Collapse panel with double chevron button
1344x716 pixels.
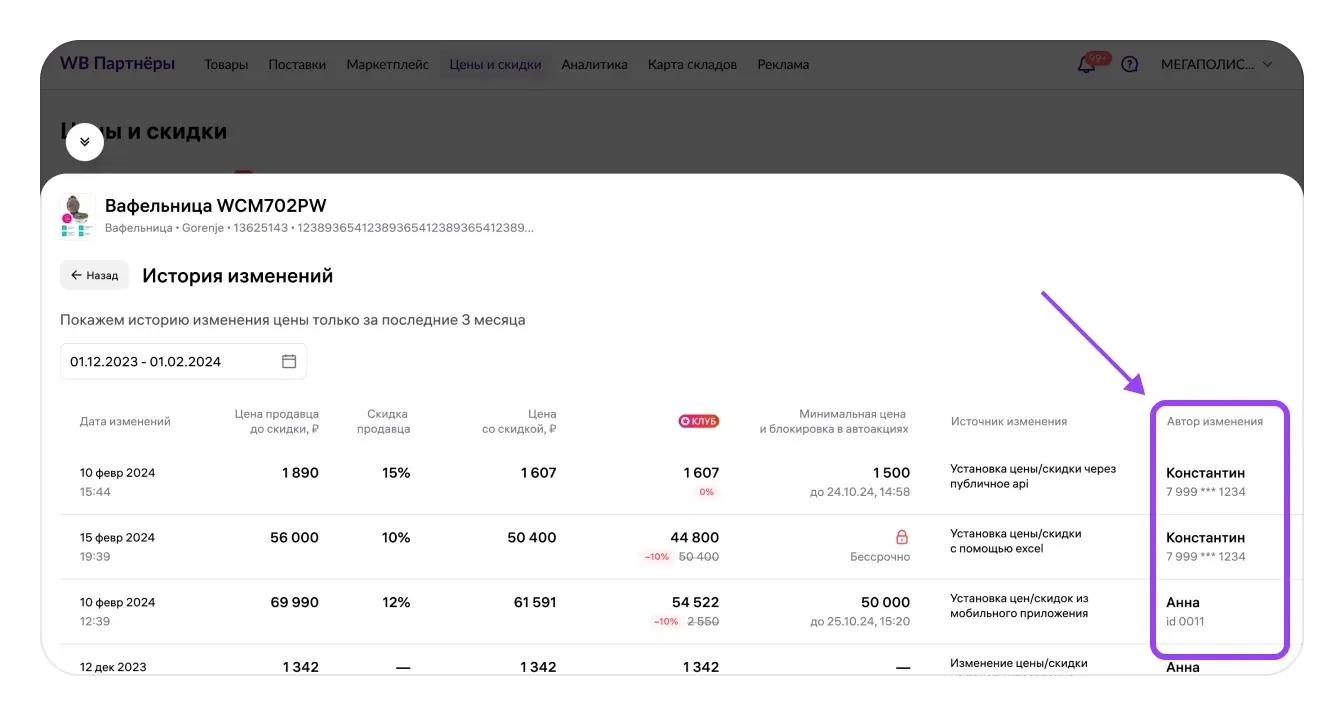tap(85, 142)
